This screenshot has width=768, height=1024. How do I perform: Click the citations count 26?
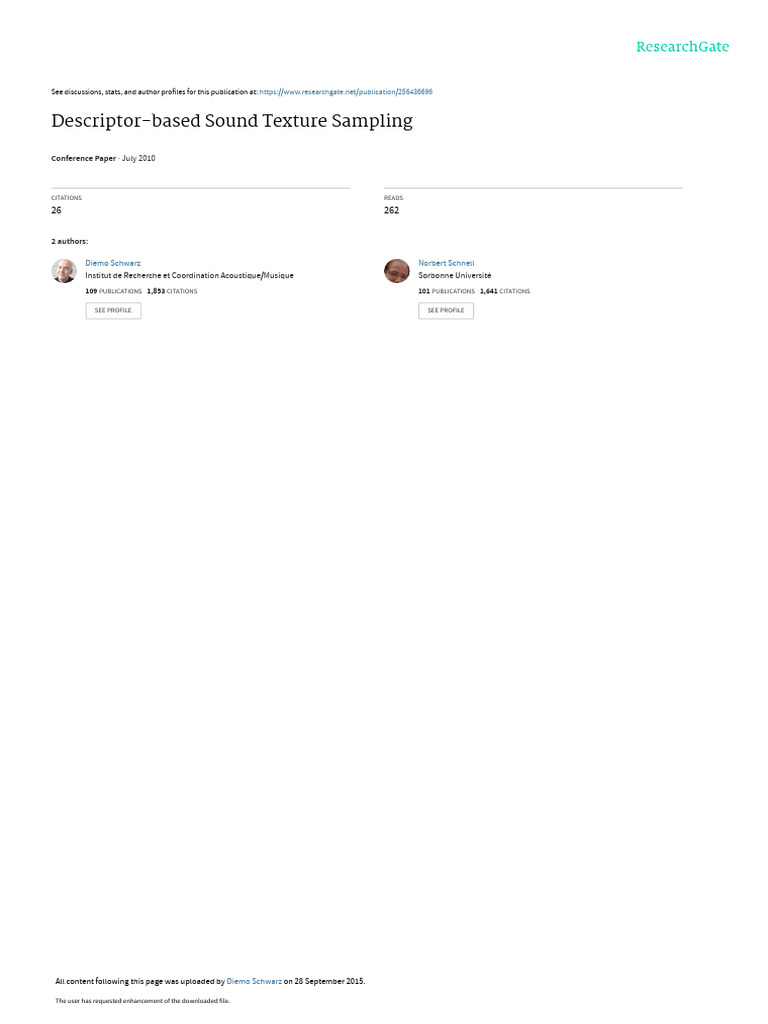(56, 210)
